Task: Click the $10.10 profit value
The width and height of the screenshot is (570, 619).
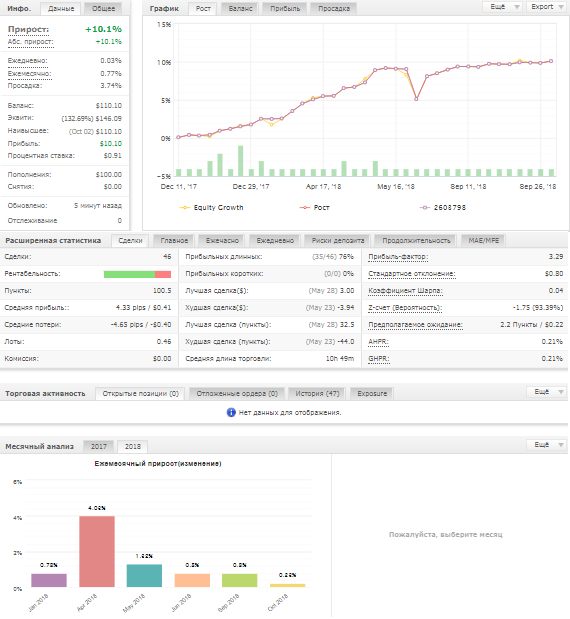Action: [x=111, y=144]
